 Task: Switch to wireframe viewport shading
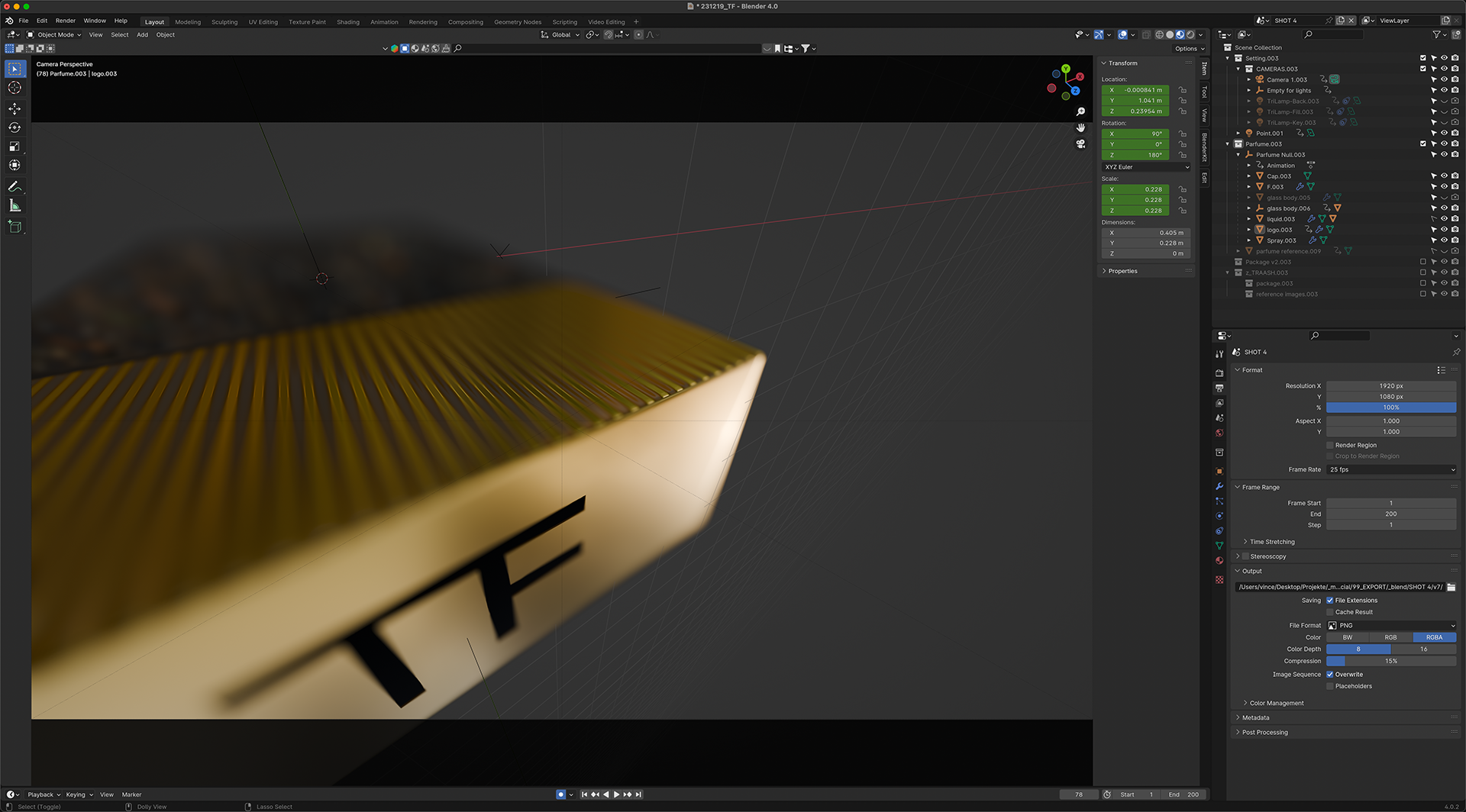1160,35
